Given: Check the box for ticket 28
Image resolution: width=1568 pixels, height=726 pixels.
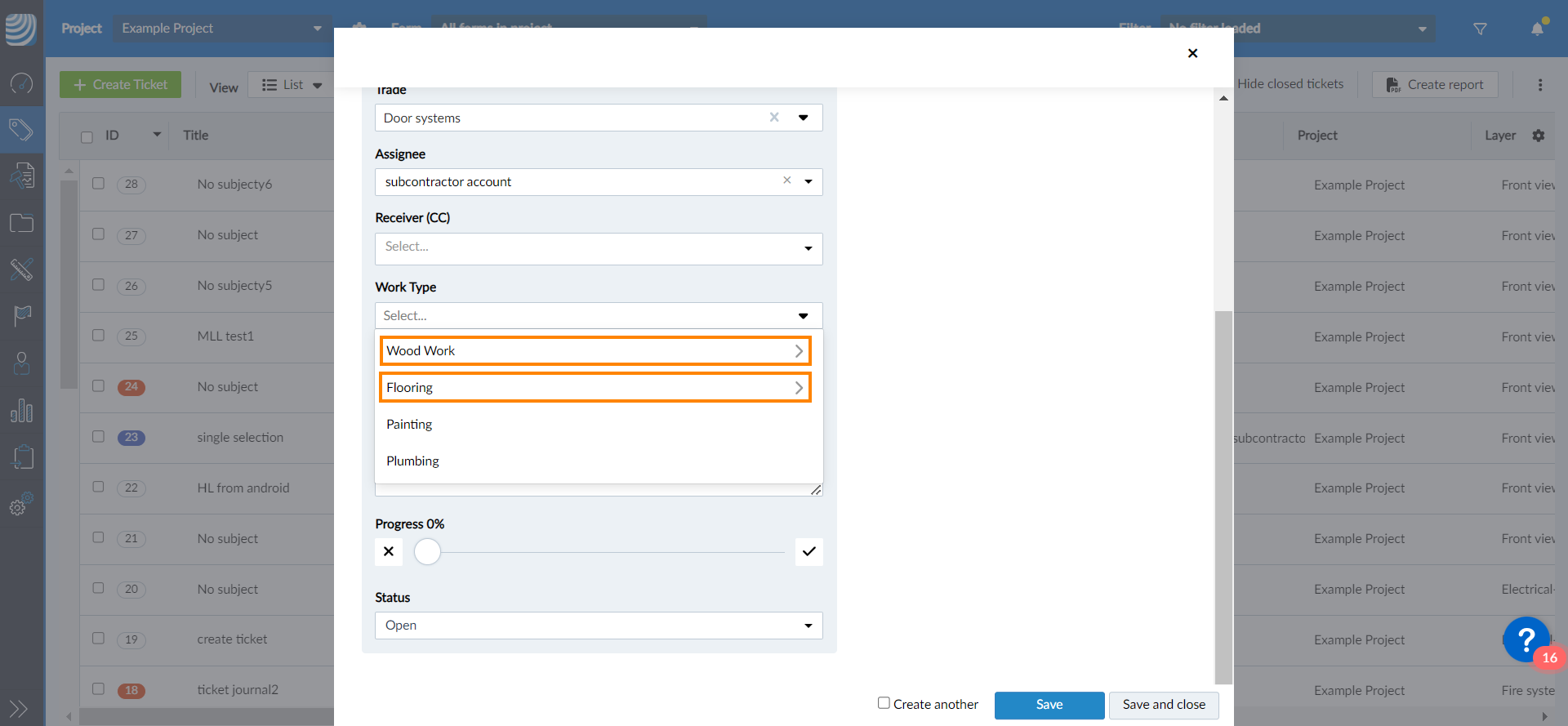Looking at the screenshot, I should 98,184.
